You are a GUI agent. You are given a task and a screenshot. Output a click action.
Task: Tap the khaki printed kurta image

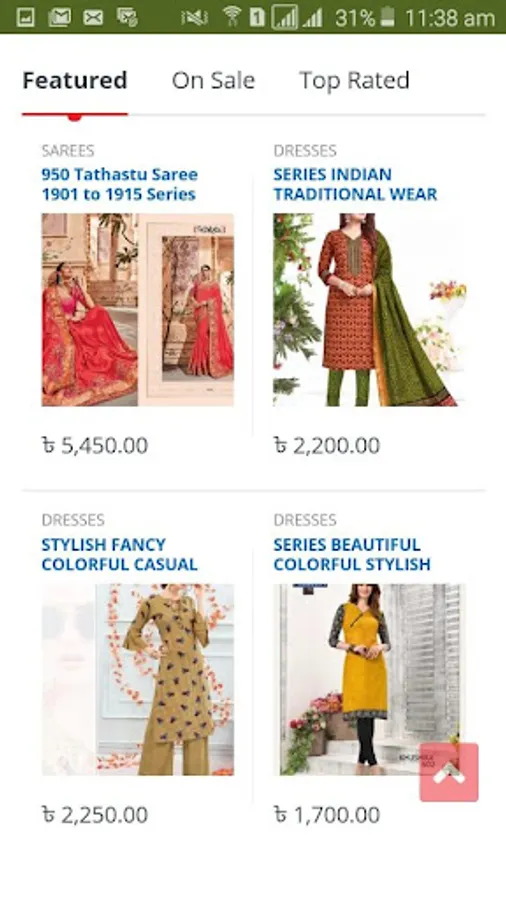138,680
